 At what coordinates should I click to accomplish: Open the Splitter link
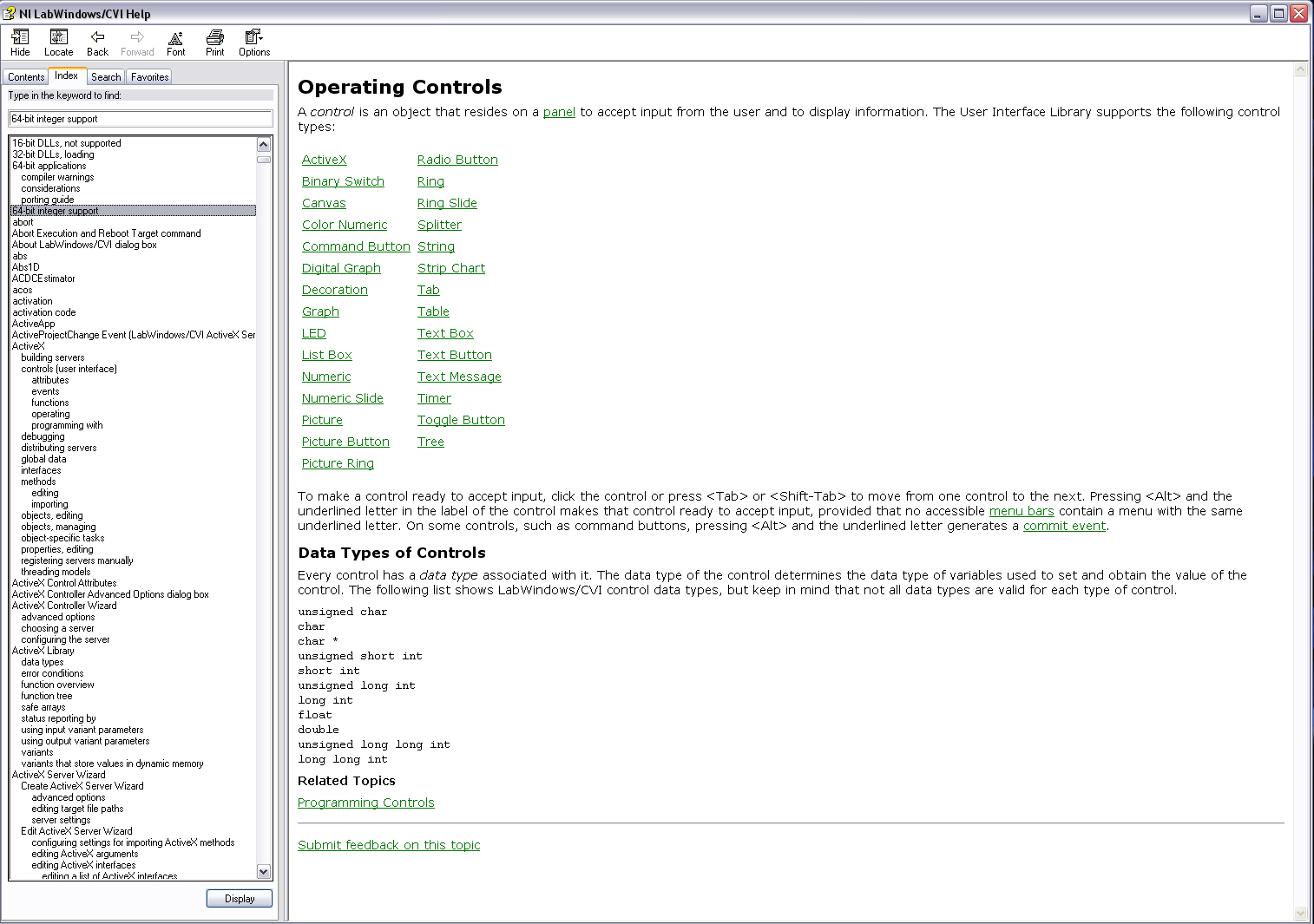point(439,225)
